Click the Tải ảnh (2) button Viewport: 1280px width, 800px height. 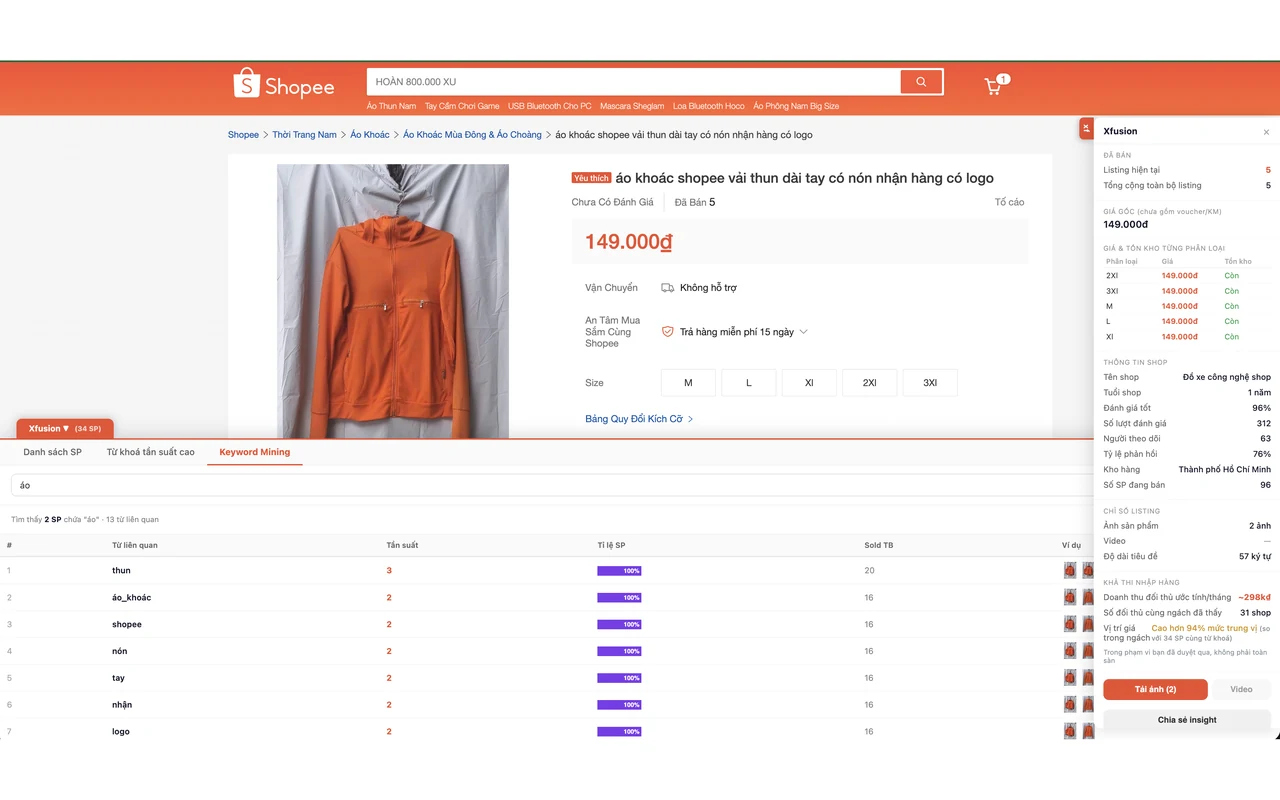click(1155, 689)
